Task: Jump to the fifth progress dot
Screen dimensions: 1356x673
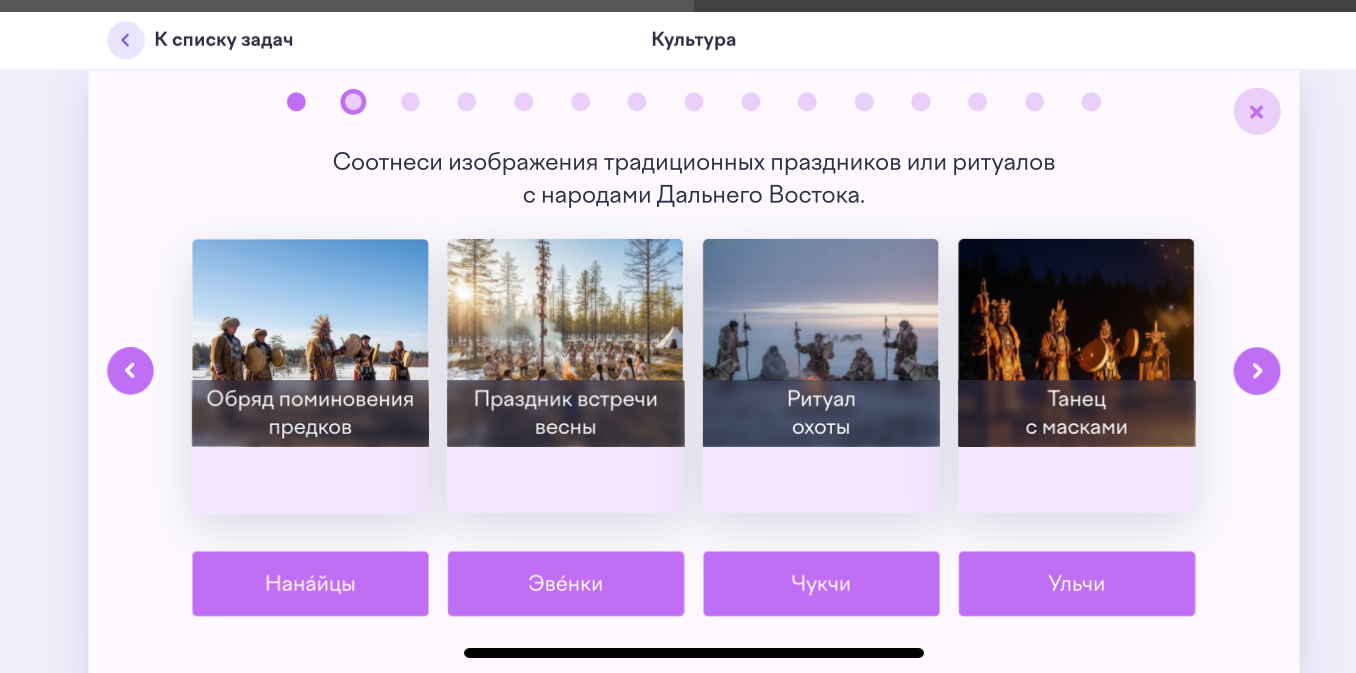Action: point(524,102)
